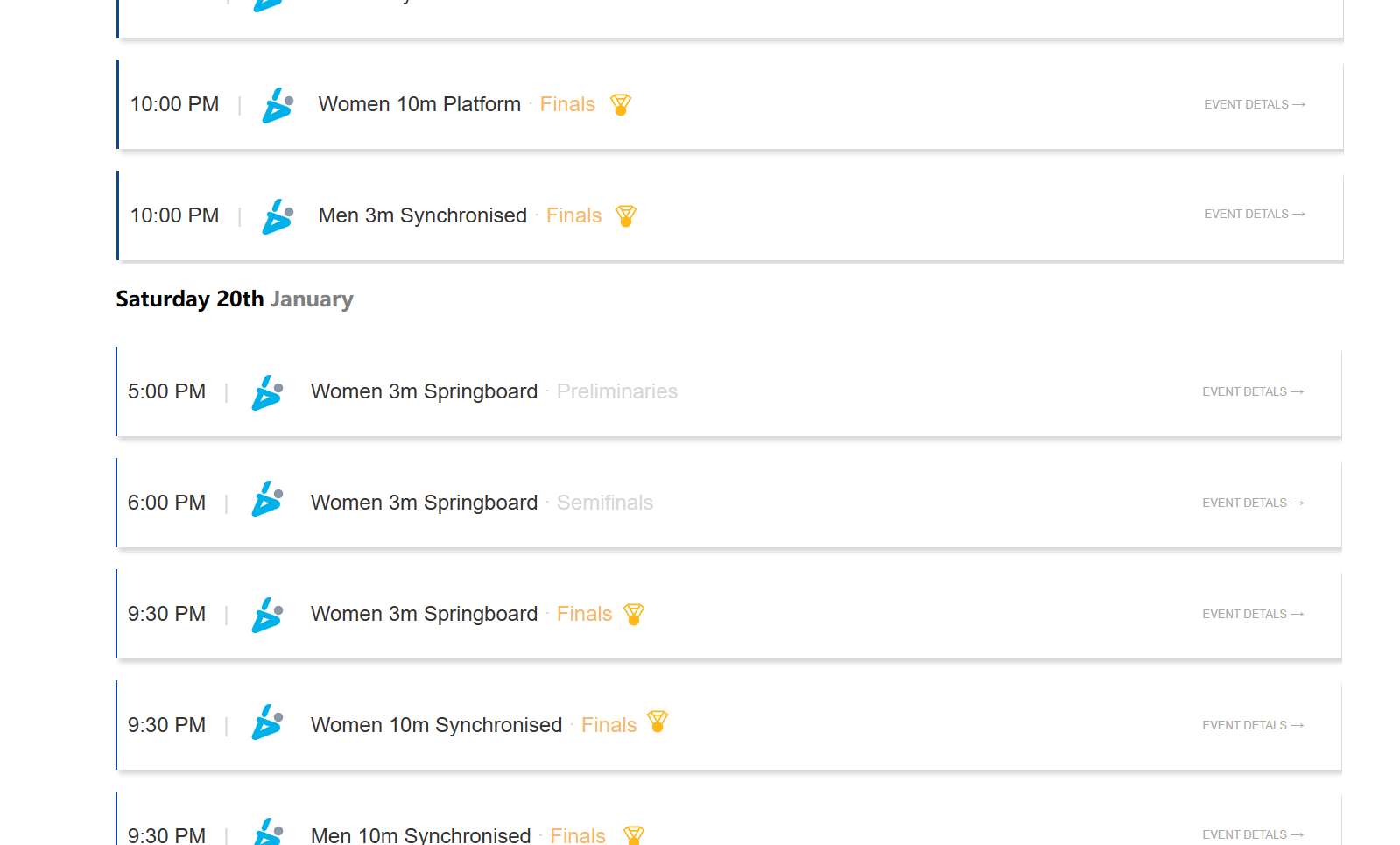Click the Women 10m Platform event title
Image resolution: width=1400 pixels, height=845 pixels.
tap(419, 104)
